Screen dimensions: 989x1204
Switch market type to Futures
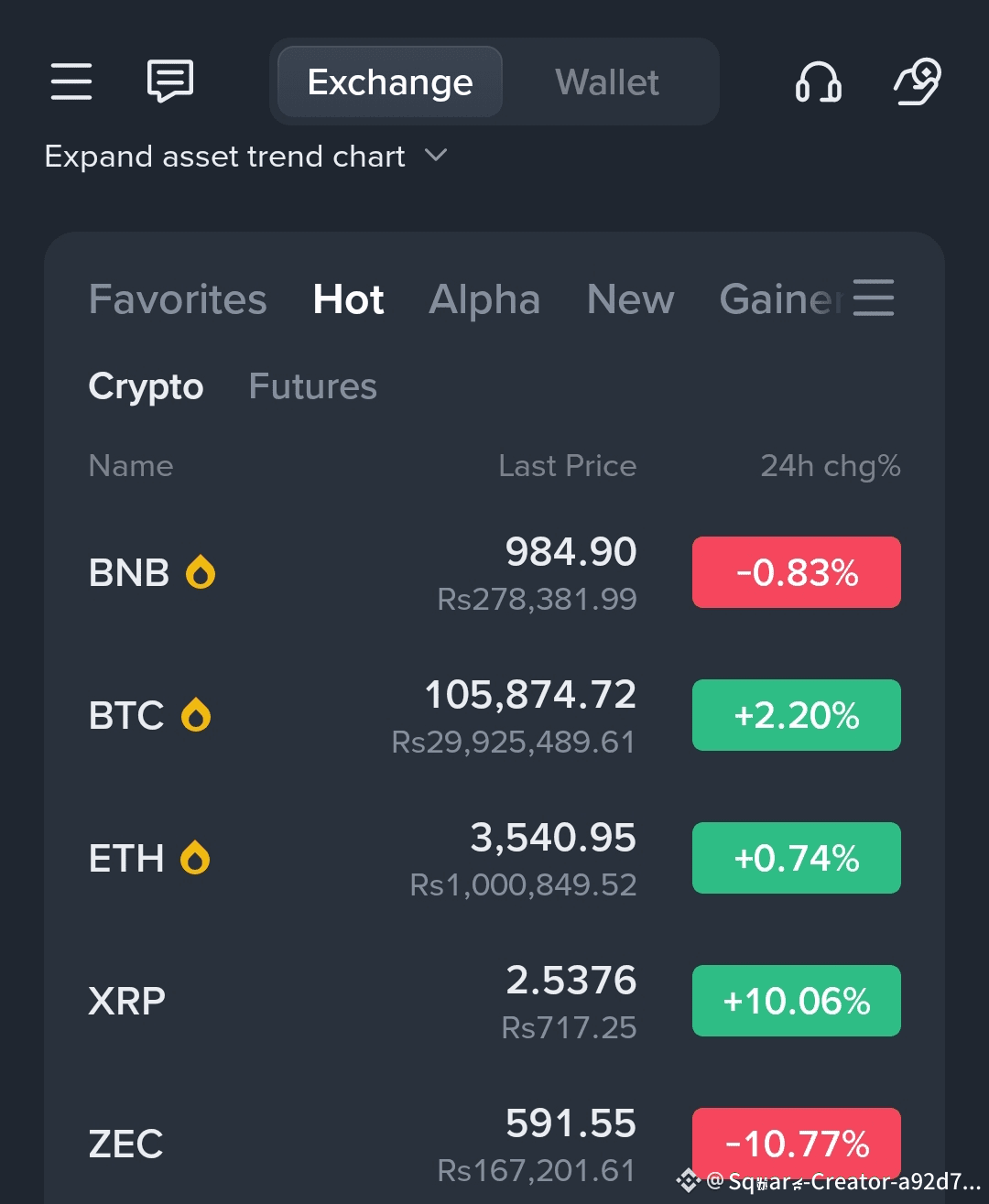312,386
